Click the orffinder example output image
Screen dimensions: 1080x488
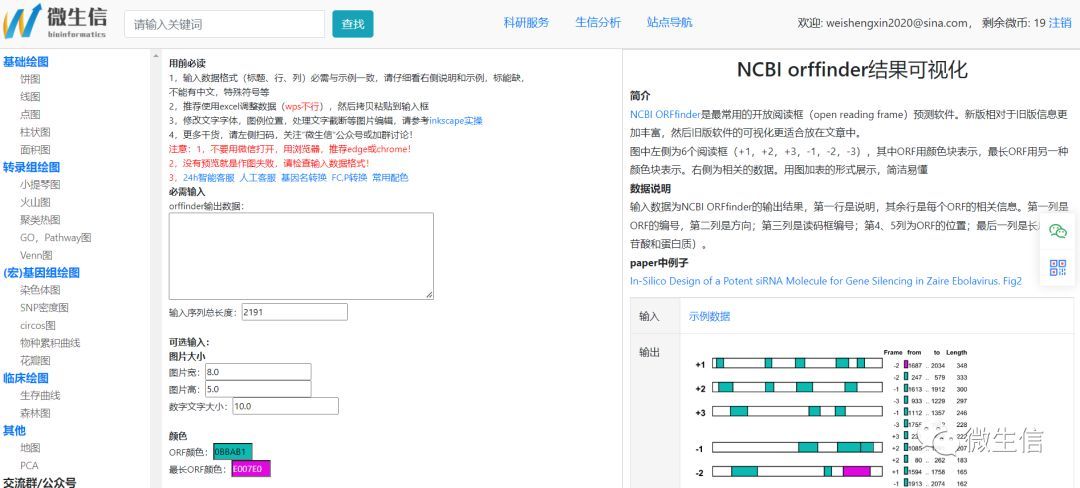(x=832, y=416)
